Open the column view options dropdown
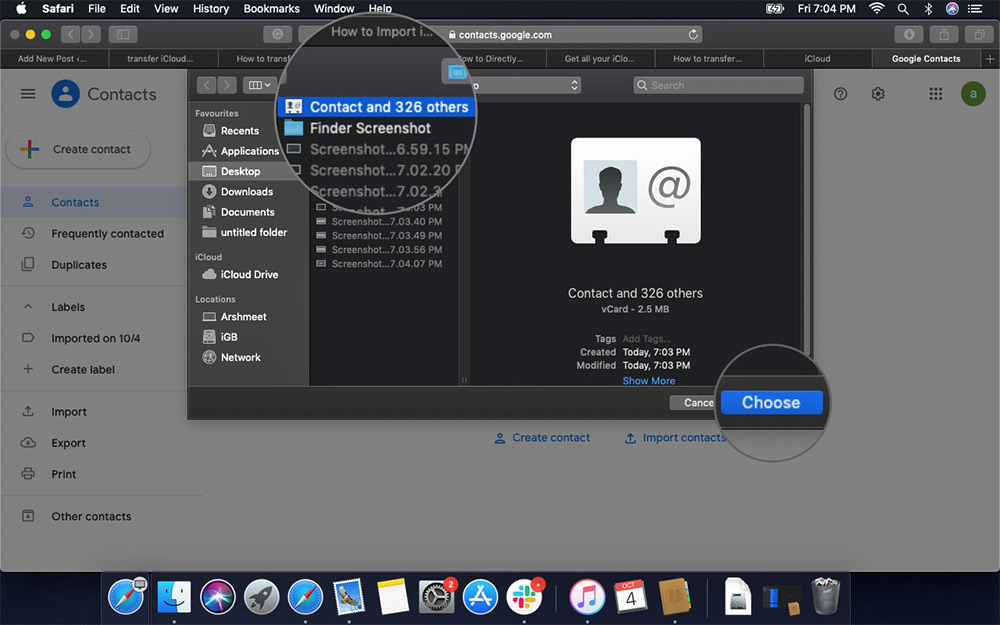 point(258,85)
